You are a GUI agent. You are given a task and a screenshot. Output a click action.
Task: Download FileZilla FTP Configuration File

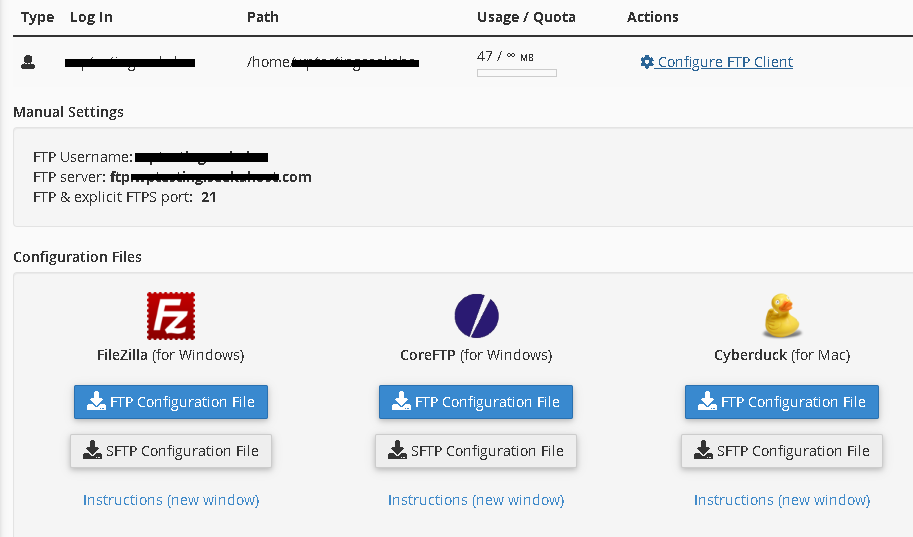point(171,402)
